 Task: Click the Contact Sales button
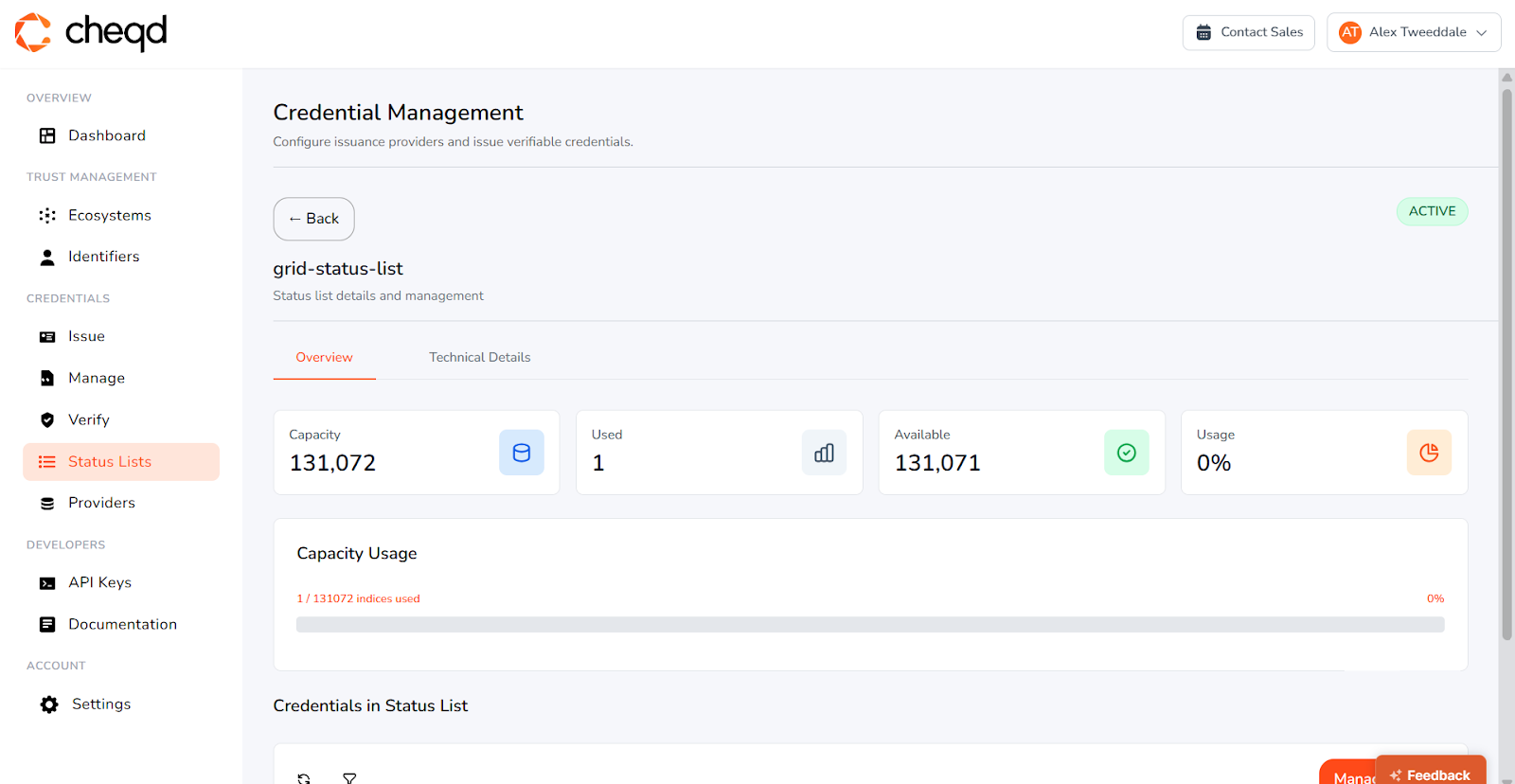[1248, 32]
